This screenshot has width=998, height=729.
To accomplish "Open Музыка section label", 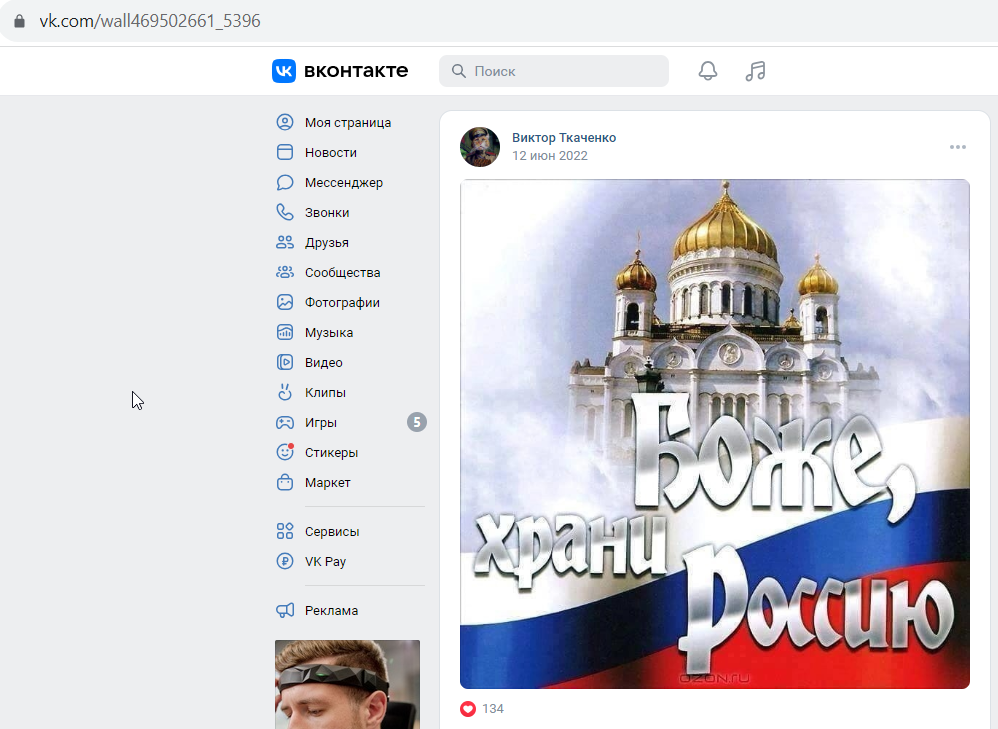I will [328, 332].
